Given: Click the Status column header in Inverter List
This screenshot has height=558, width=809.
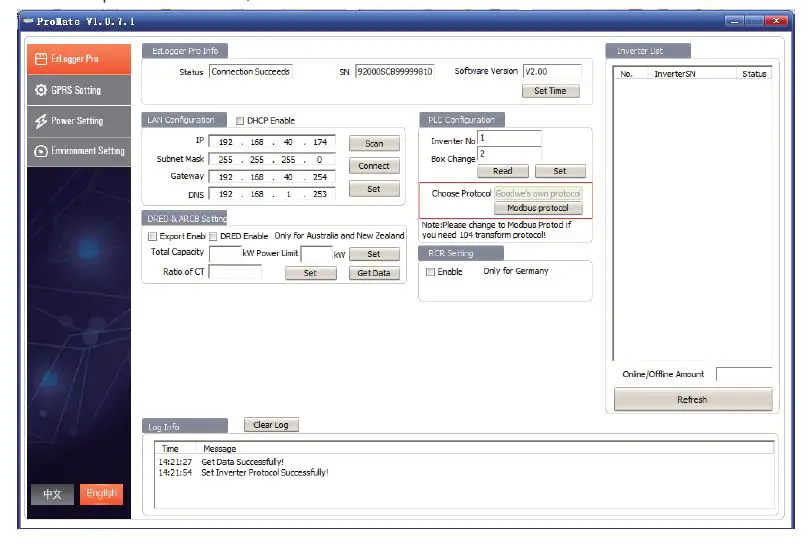Looking at the screenshot, I should (754, 74).
